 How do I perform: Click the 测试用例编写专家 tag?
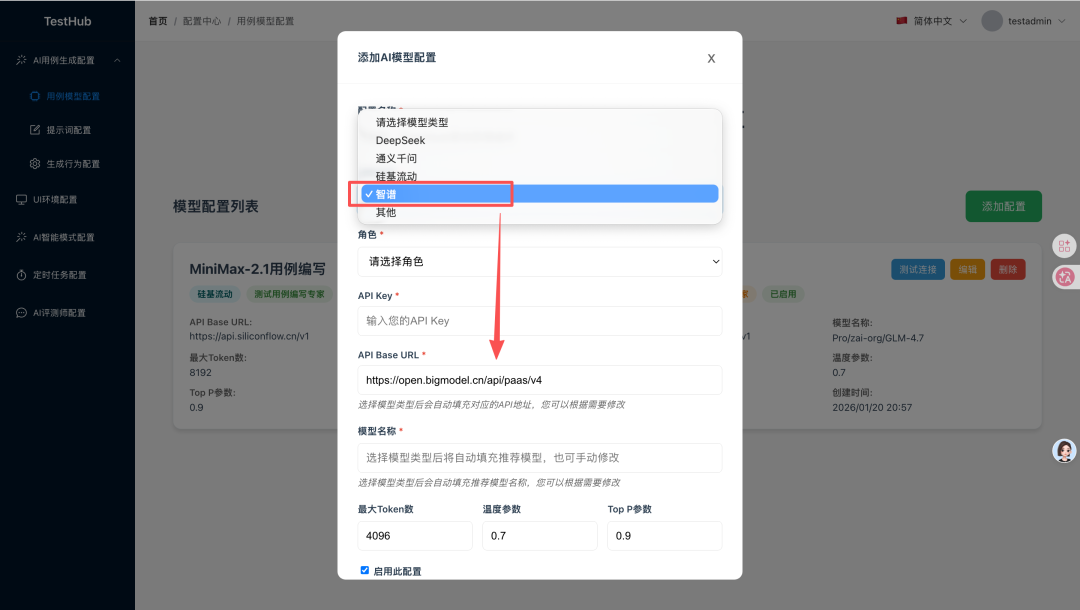(289, 294)
